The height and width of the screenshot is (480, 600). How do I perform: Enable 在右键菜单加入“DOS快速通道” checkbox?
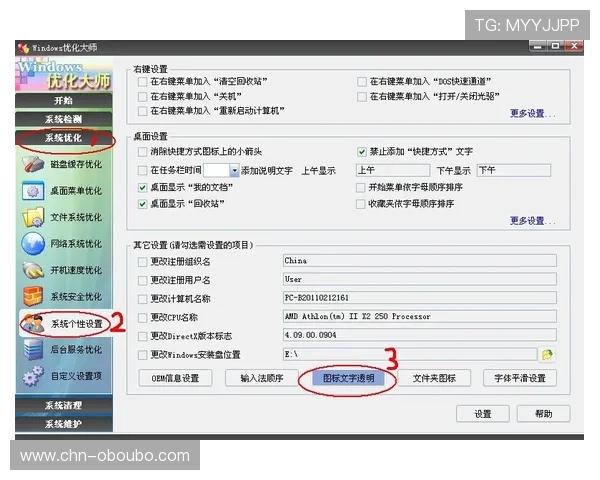tap(362, 82)
